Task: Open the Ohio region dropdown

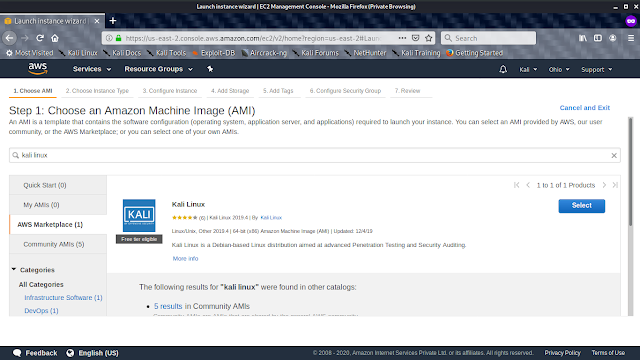Action: click(x=559, y=69)
